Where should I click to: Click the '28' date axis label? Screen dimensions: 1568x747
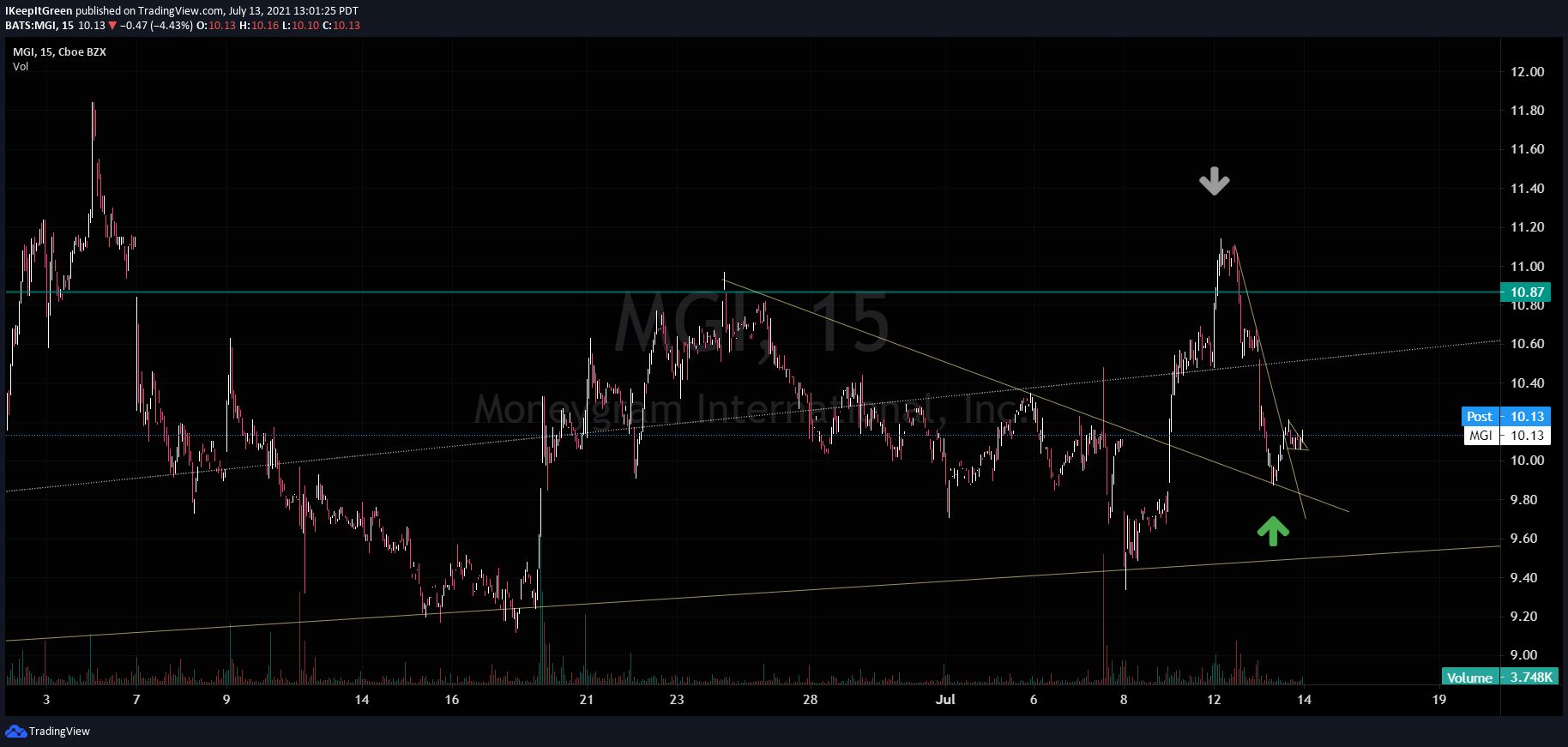tap(811, 699)
